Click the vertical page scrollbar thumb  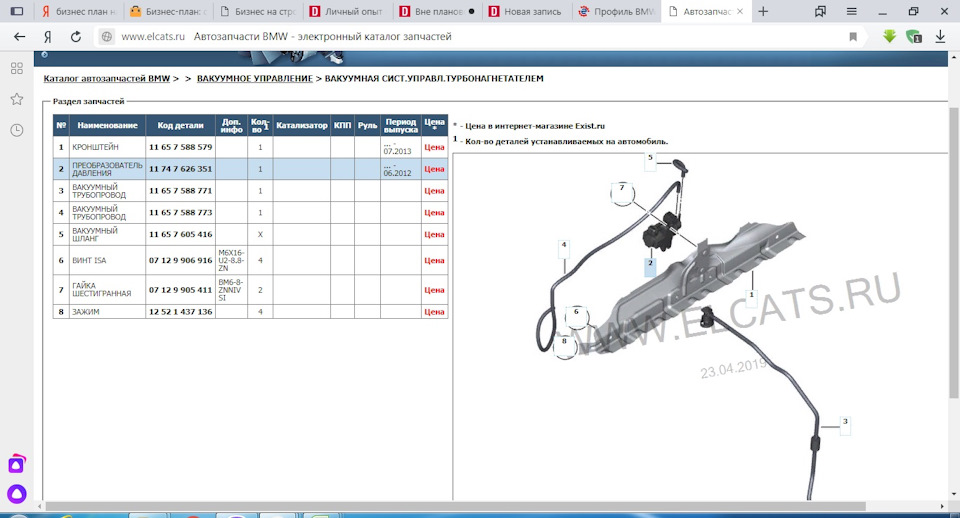[953, 252]
